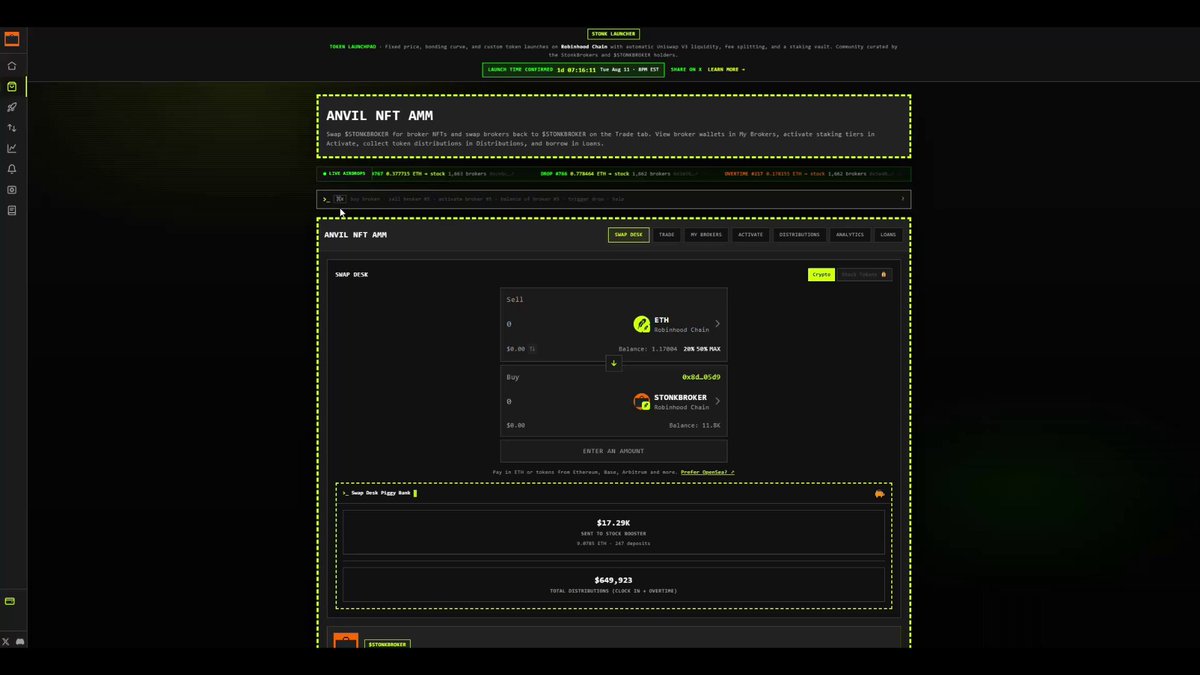Image resolution: width=1200 pixels, height=675 pixels.
Task: Select the Swap Desk tab
Action: (629, 235)
